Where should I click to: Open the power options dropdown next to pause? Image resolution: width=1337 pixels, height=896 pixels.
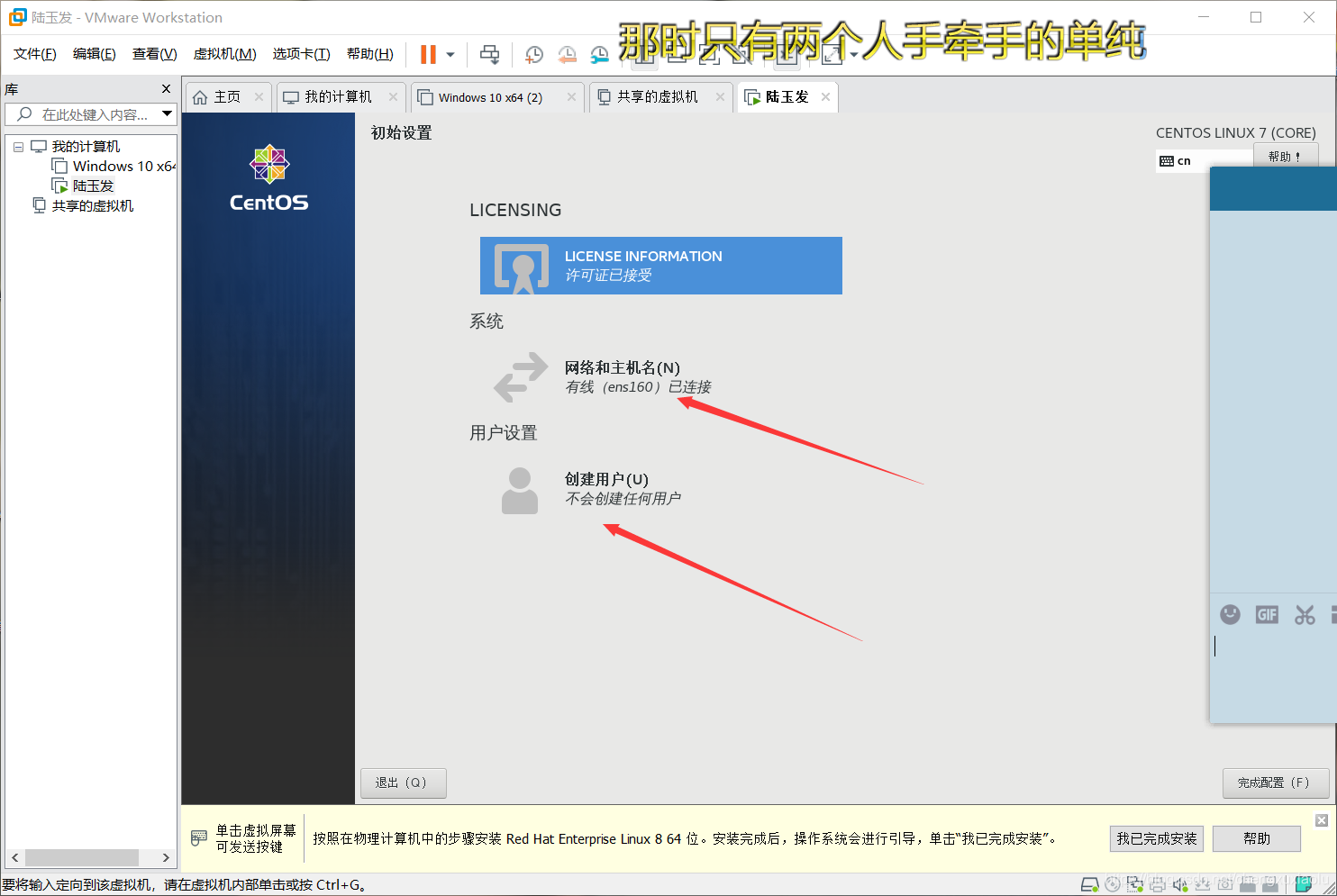pyautogui.click(x=450, y=55)
